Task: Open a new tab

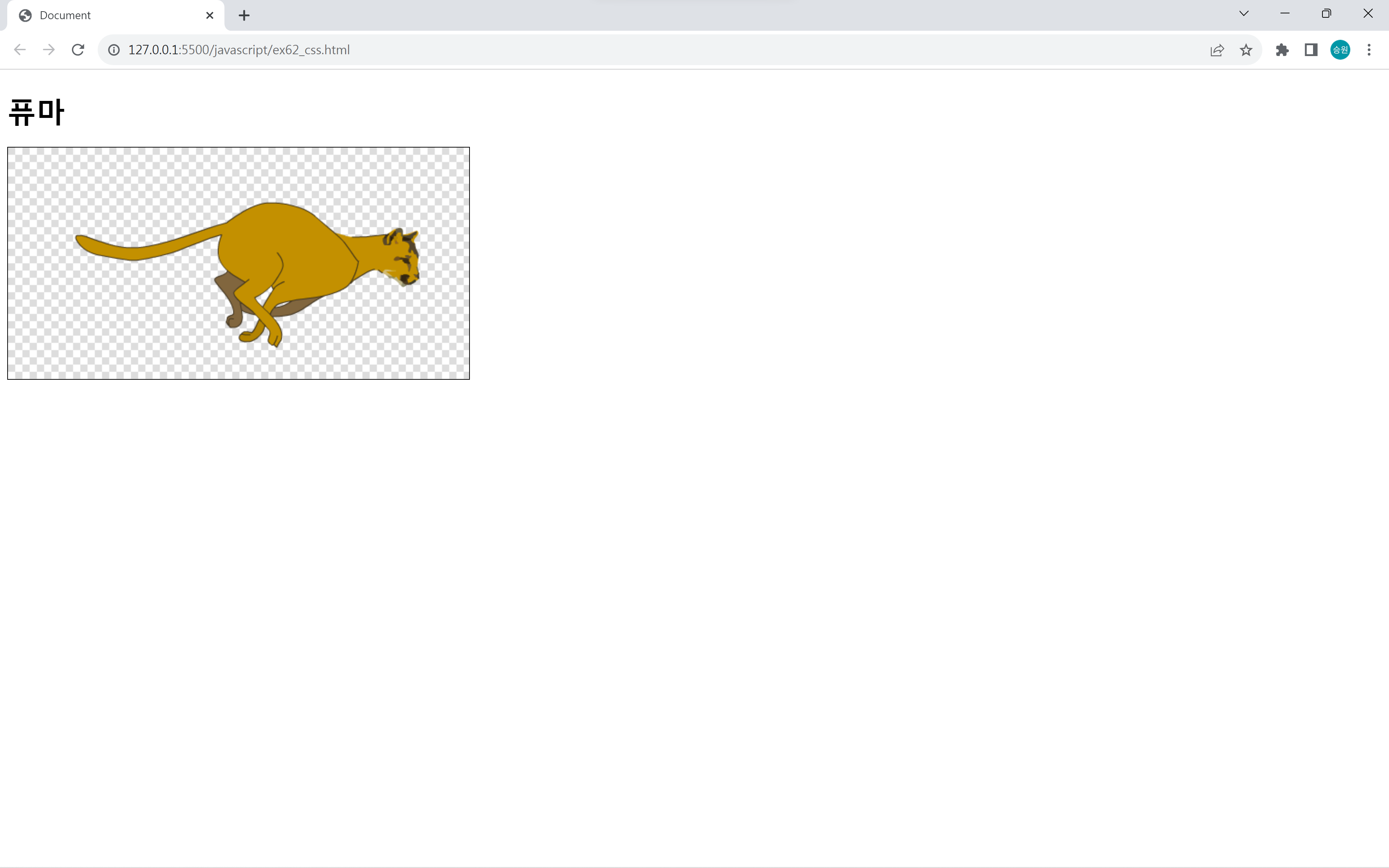Action: (244, 16)
